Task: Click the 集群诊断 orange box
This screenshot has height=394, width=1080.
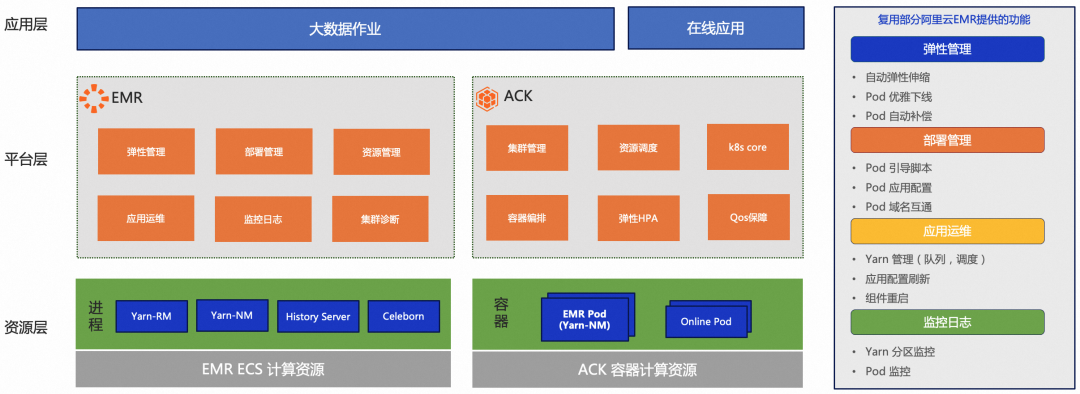Action: point(380,219)
